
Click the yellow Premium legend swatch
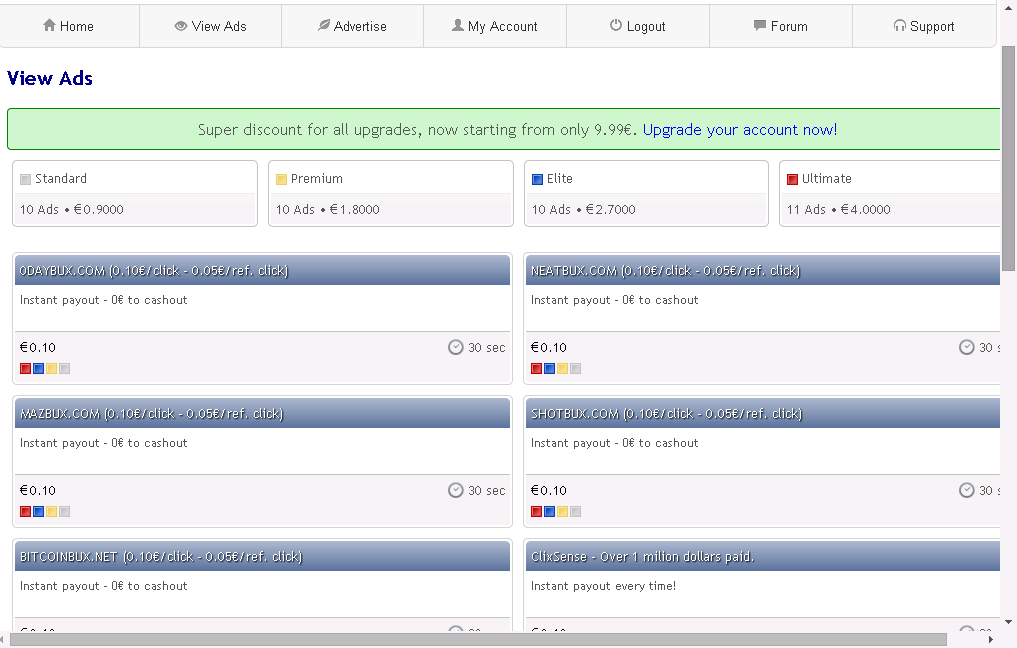point(281,179)
